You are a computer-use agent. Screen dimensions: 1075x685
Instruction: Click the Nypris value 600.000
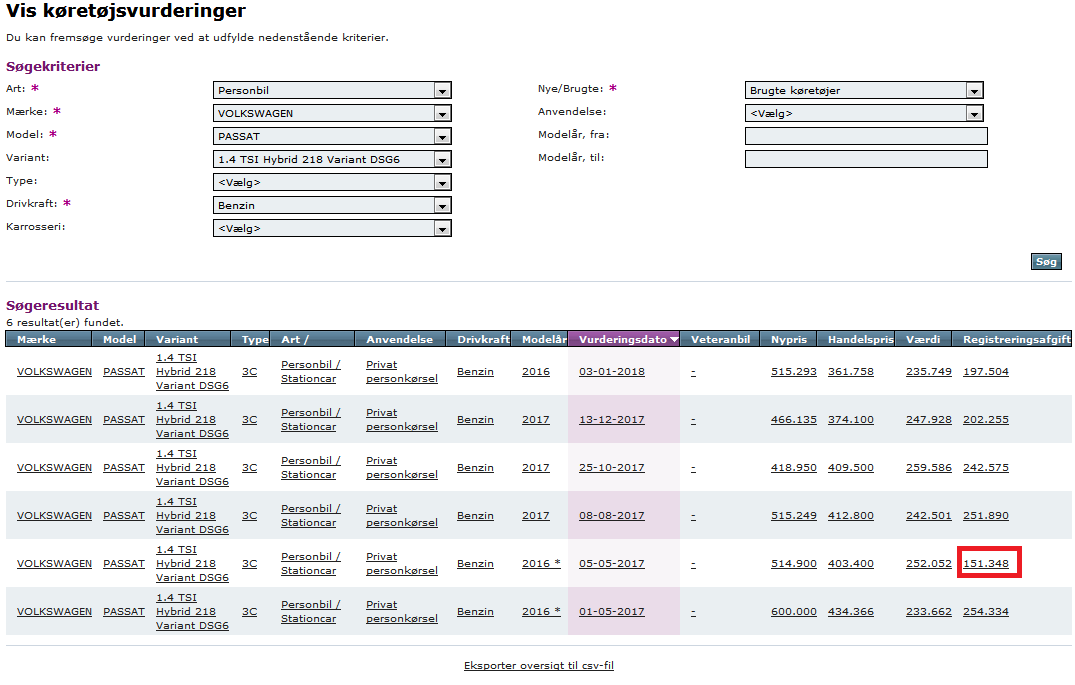point(793,612)
